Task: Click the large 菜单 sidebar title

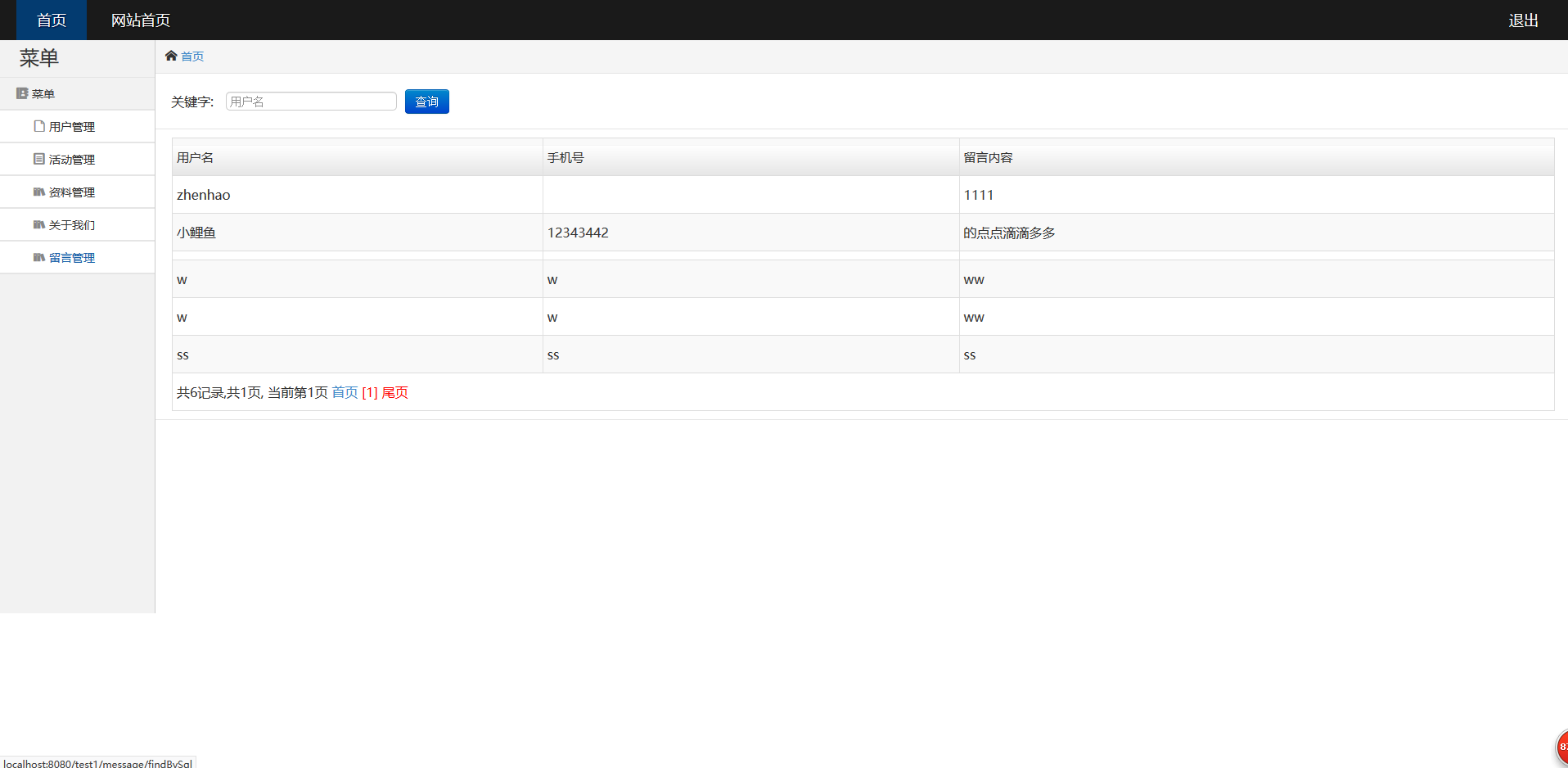Action: 39,58
